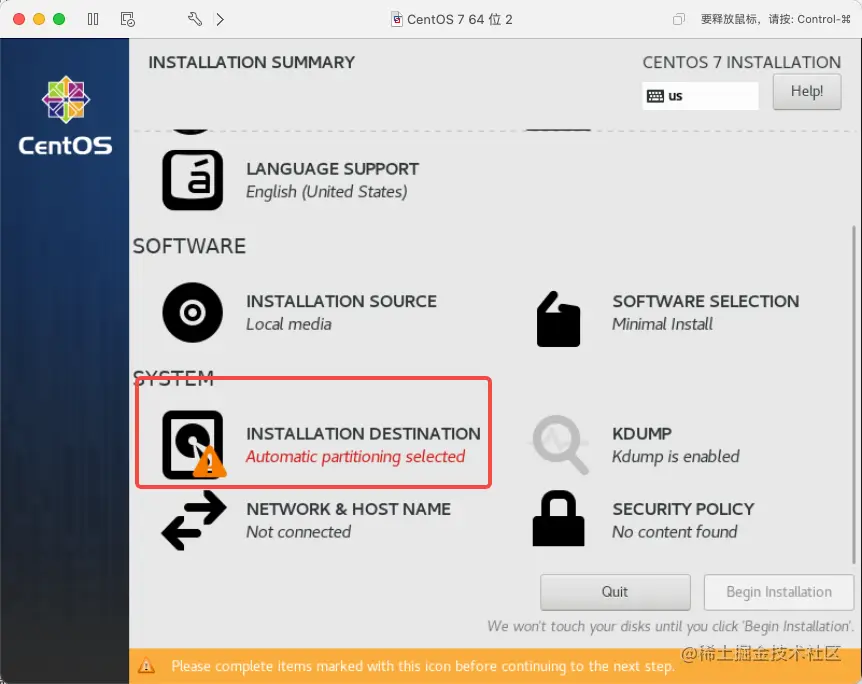Click 'Minimal Install' text
This screenshot has width=862, height=684.
tap(662, 324)
